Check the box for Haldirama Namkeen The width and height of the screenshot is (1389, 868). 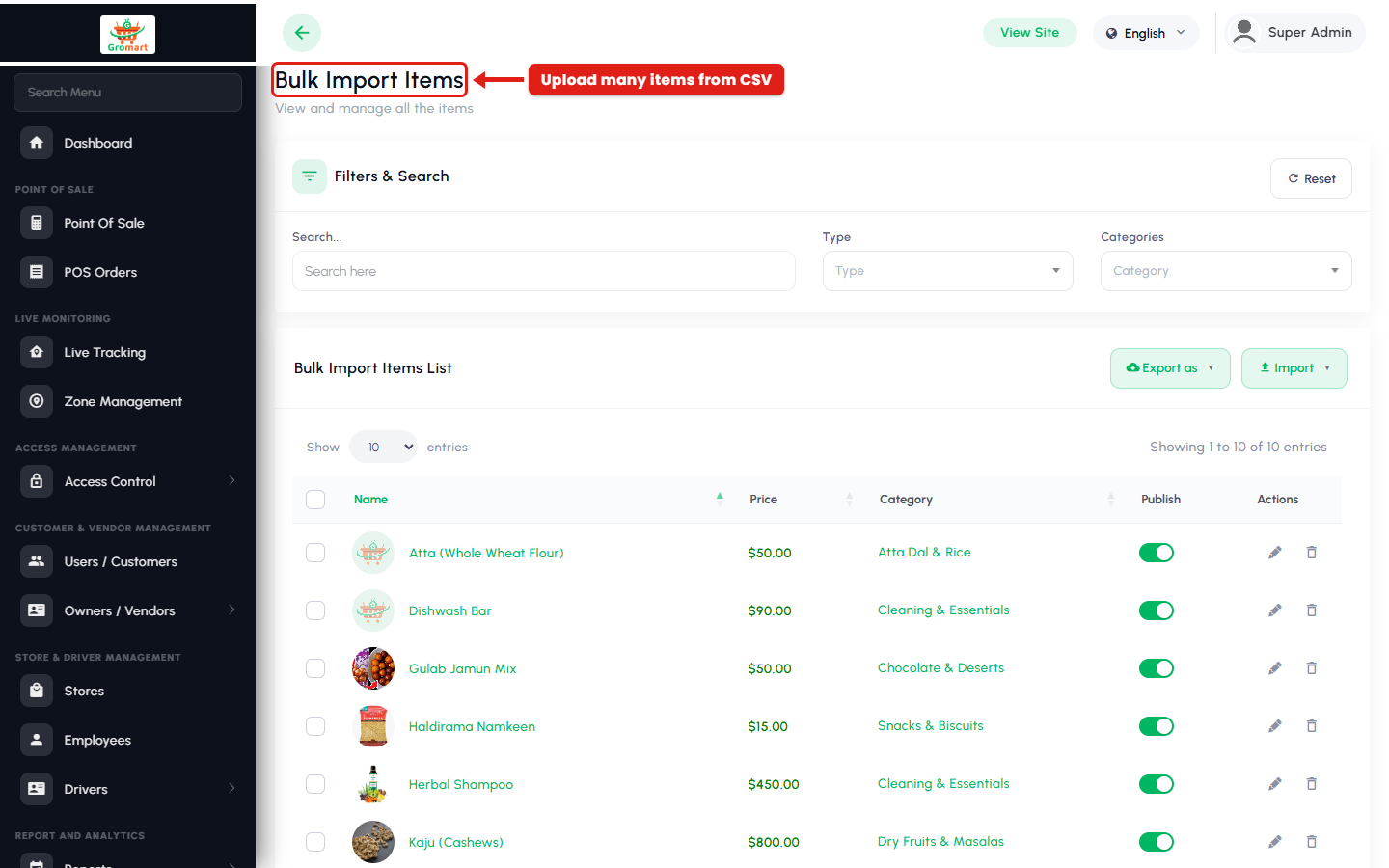(315, 726)
